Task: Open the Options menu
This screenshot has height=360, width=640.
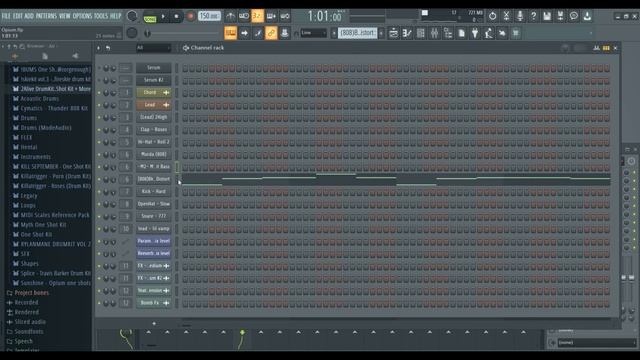Action: pyautogui.click(x=82, y=16)
